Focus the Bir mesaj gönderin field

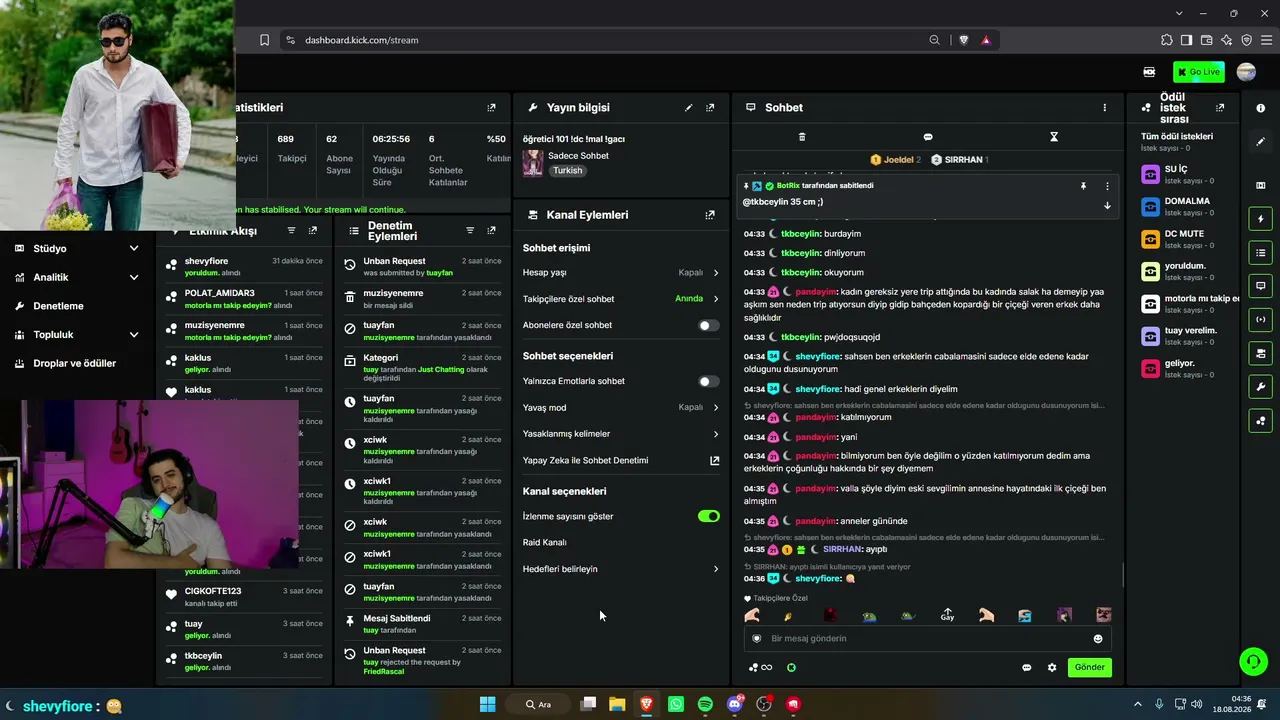(x=927, y=638)
